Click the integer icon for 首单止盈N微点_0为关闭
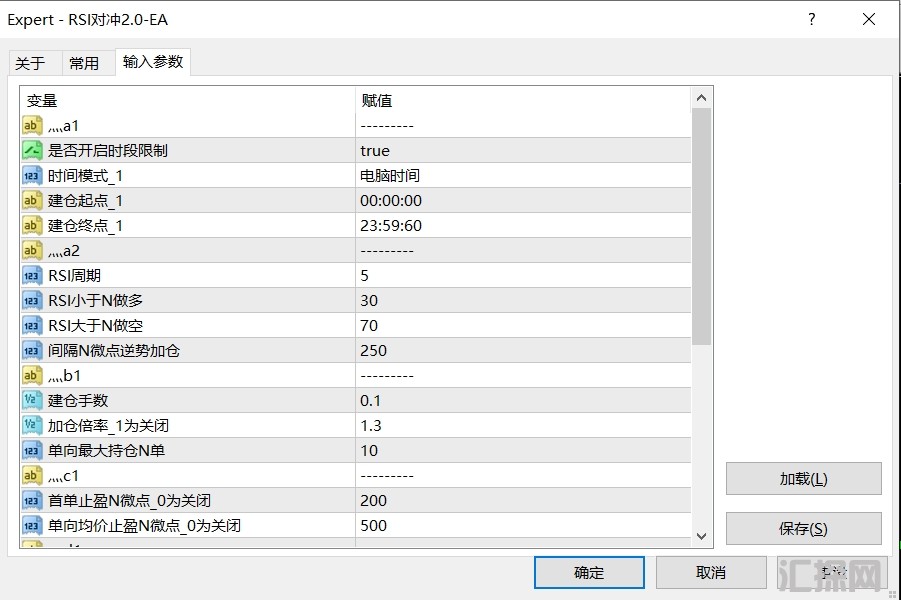 click(32, 501)
